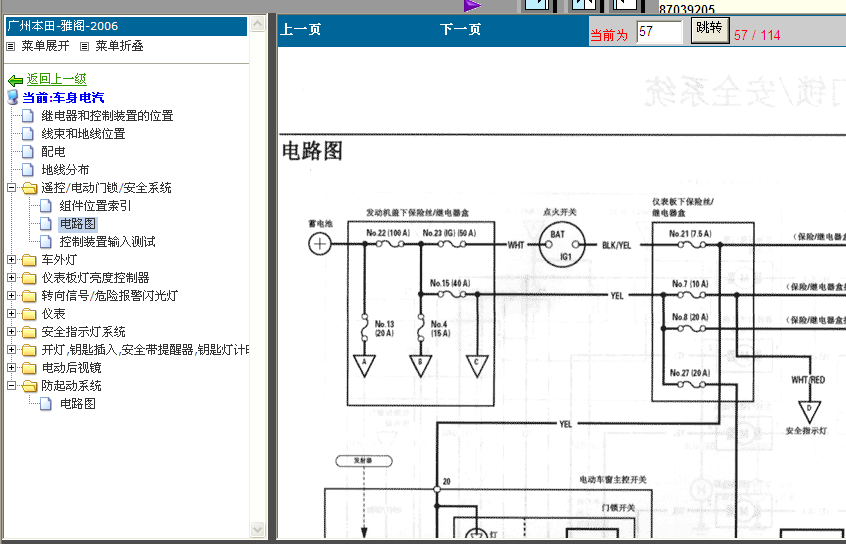Screen dimensions: 846x544
Task: Select the 广州本田-雅阁-2006 title entry
Action: tap(126, 26)
